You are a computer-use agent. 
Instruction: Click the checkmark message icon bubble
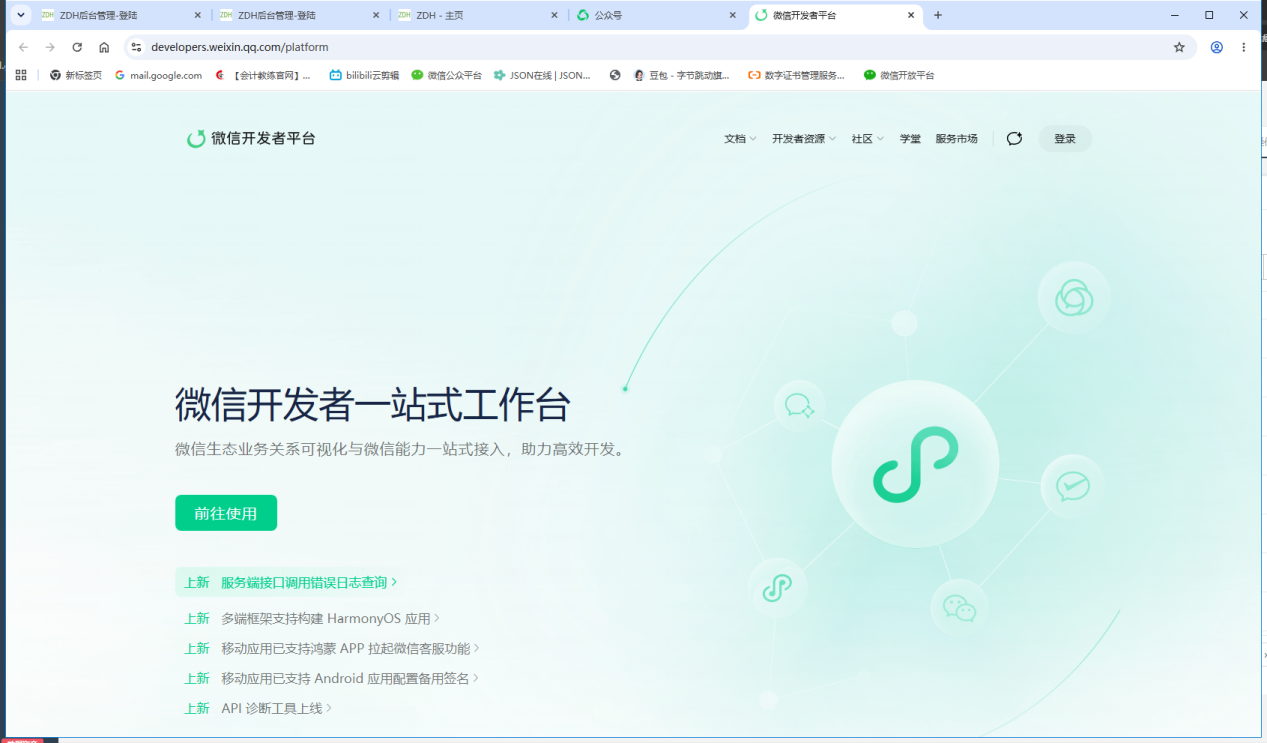point(1072,486)
